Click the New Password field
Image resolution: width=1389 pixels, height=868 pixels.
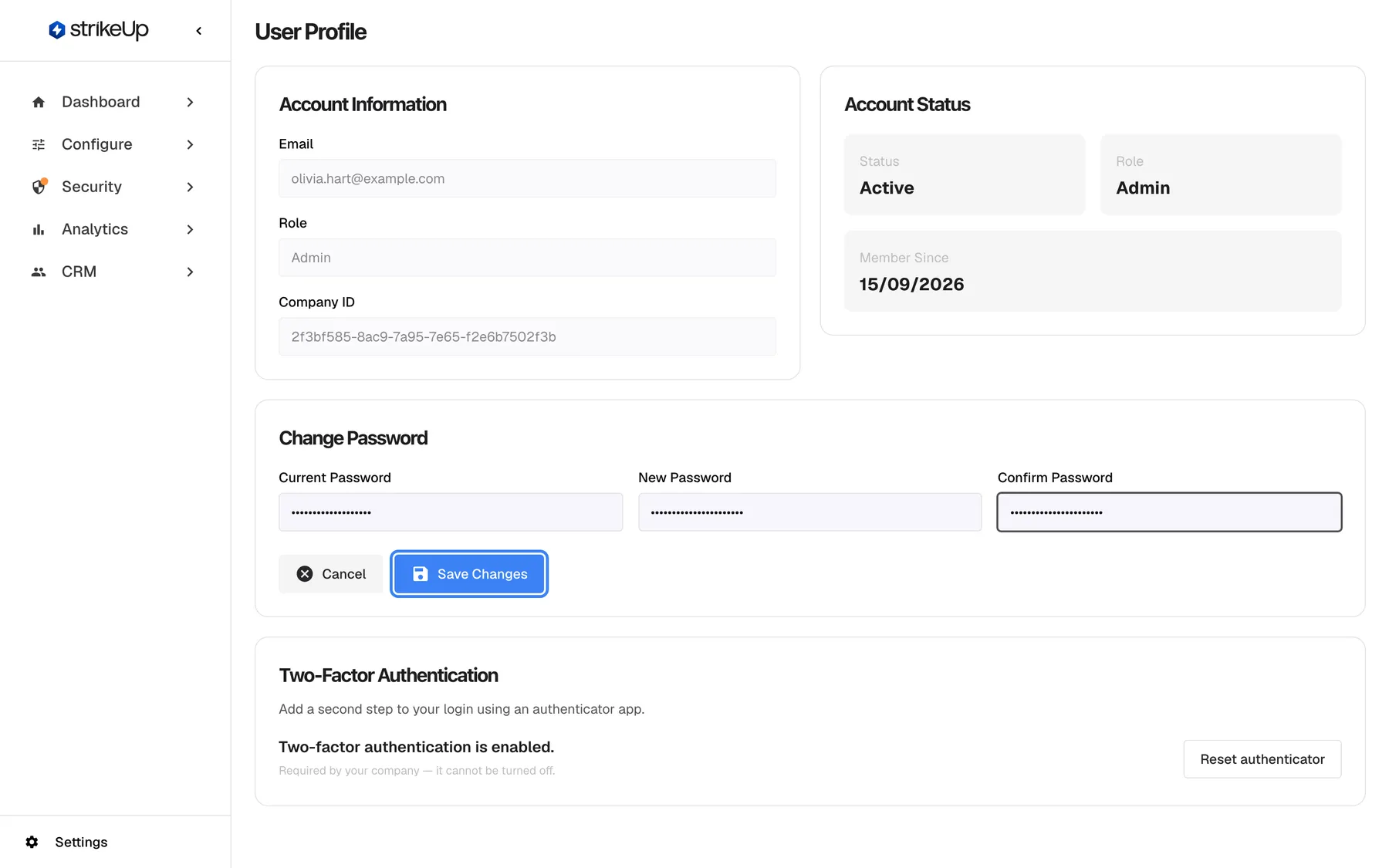(x=809, y=512)
